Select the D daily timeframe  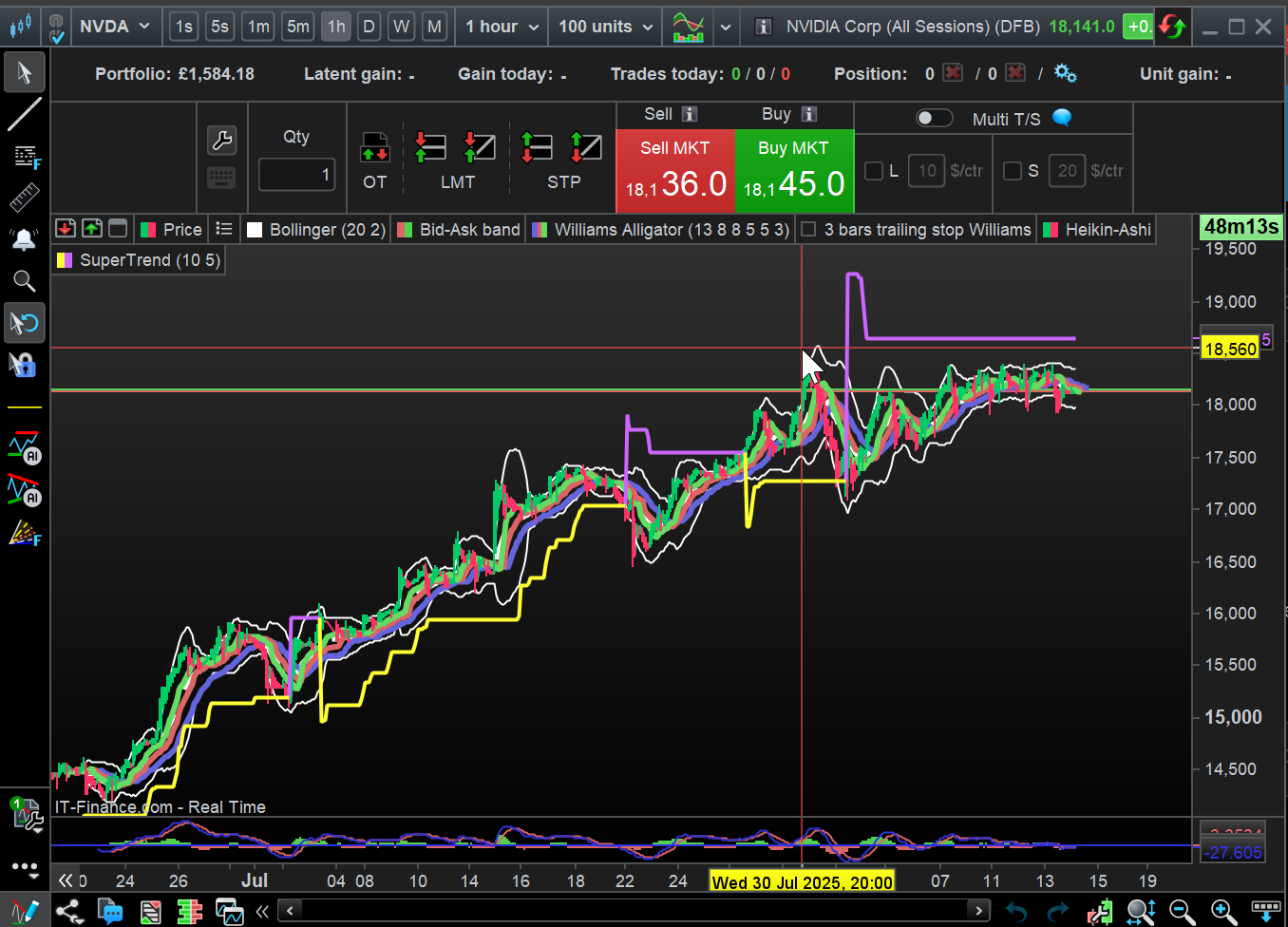[x=369, y=27]
